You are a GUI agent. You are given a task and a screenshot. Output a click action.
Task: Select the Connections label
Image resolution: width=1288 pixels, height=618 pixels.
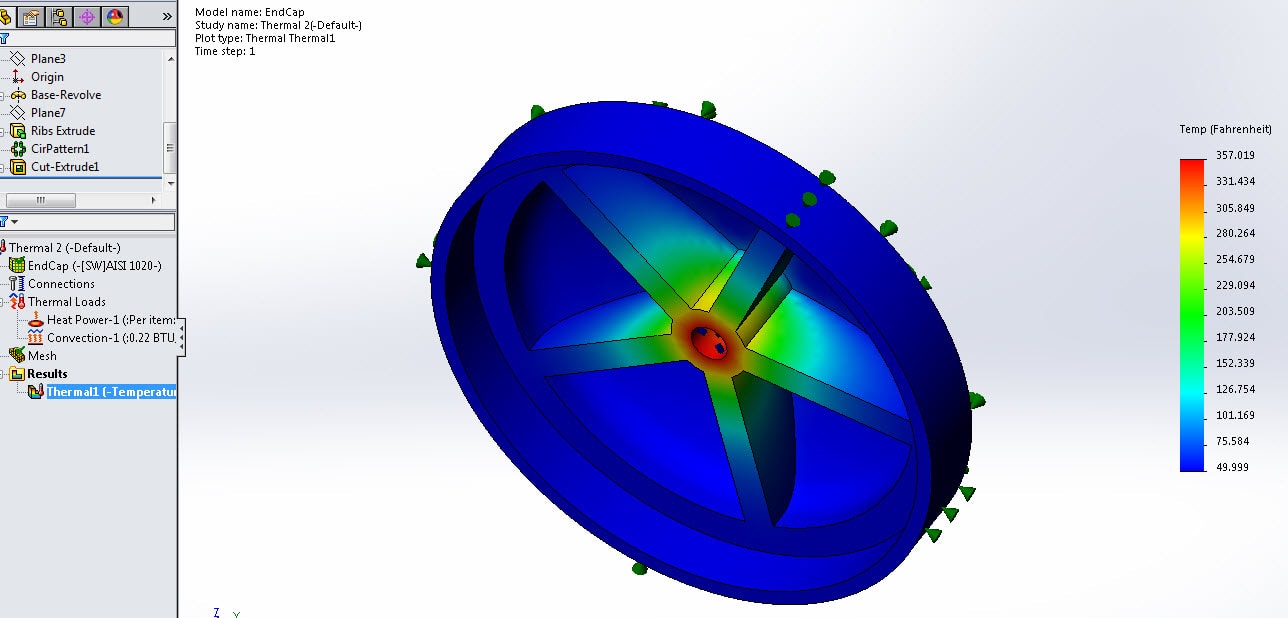(x=62, y=284)
